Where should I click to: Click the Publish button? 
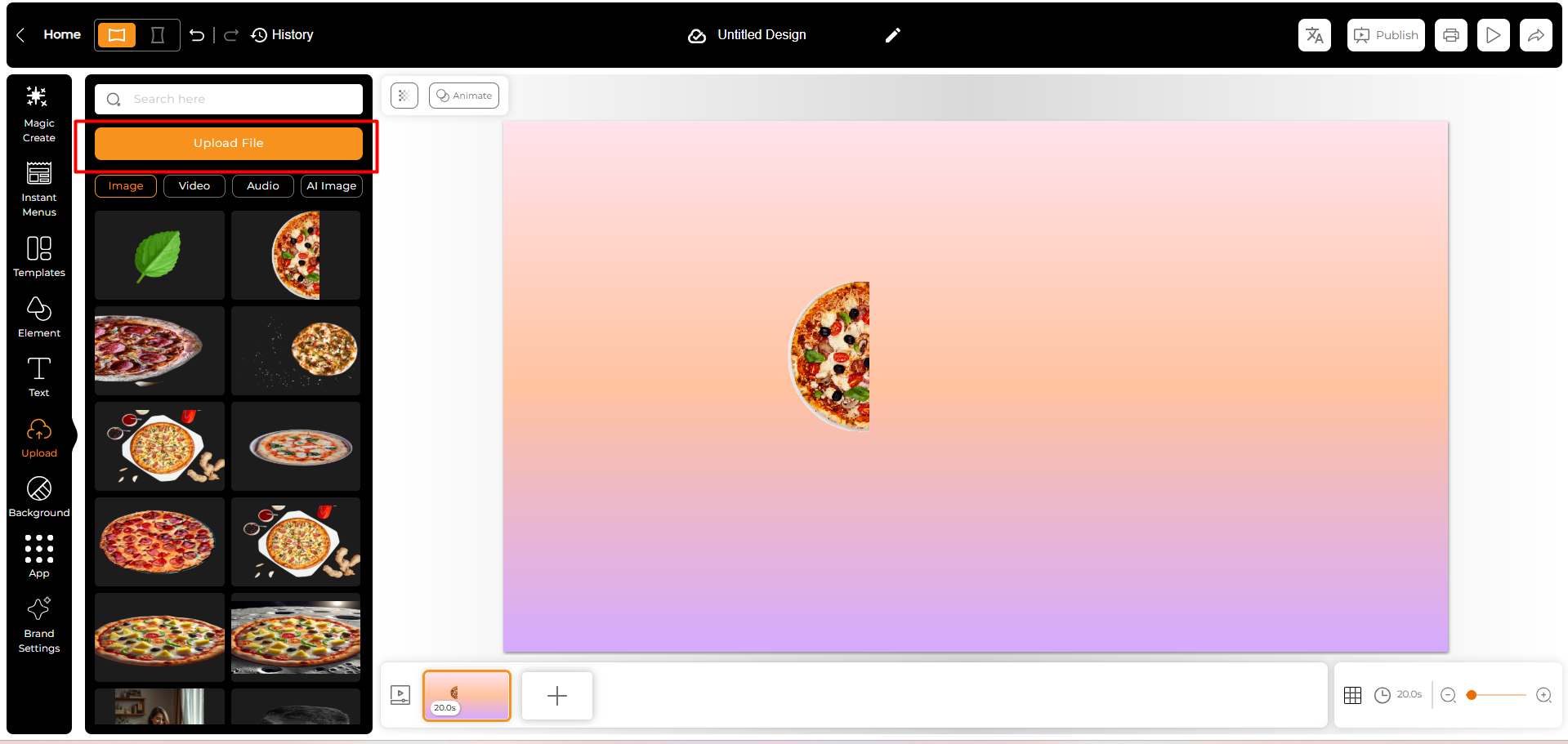click(x=1385, y=35)
